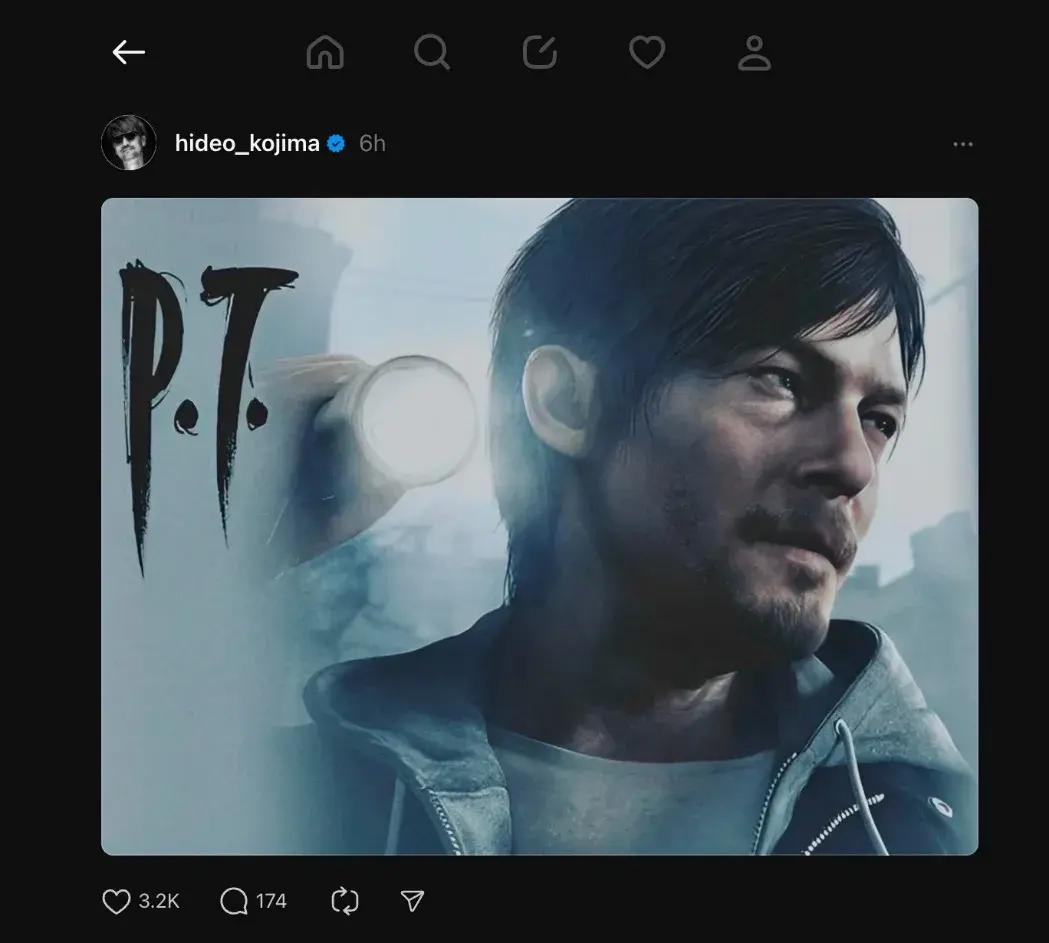Open your profile from top navigation
Screen dimensions: 1049x943
pos(754,52)
